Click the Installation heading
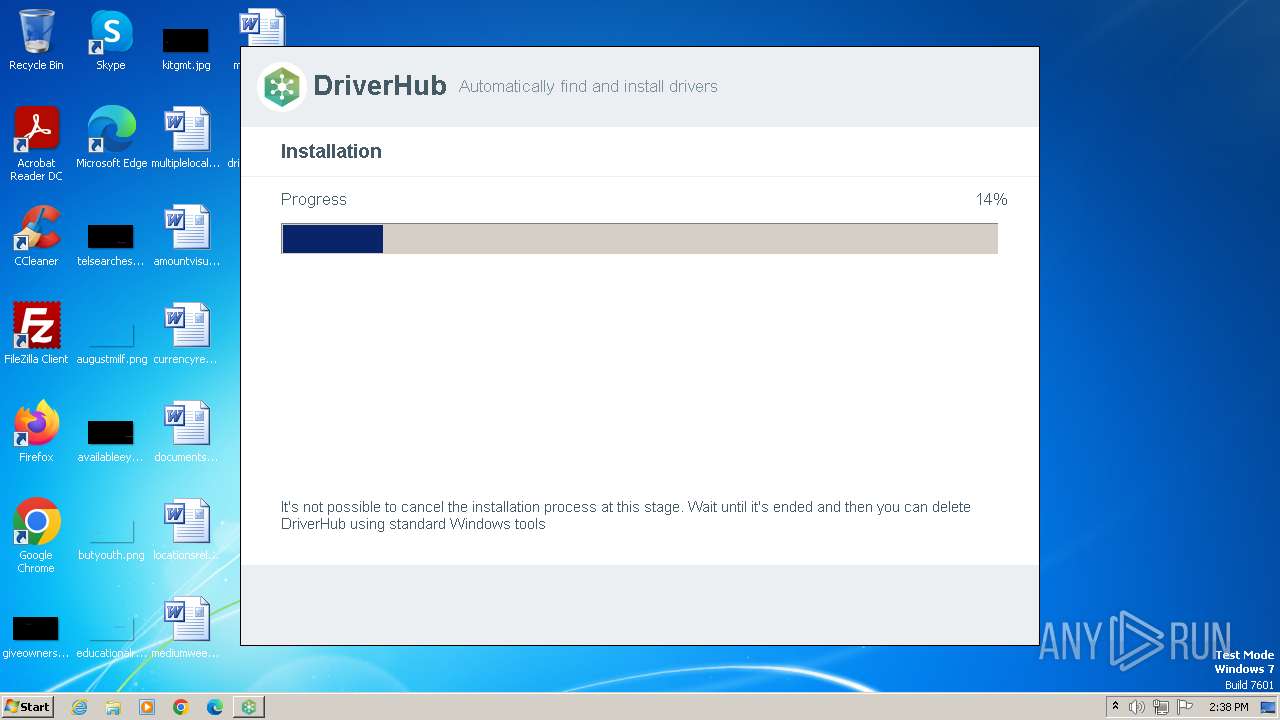Screen dimensions: 1280x720 tap(331, 151)
